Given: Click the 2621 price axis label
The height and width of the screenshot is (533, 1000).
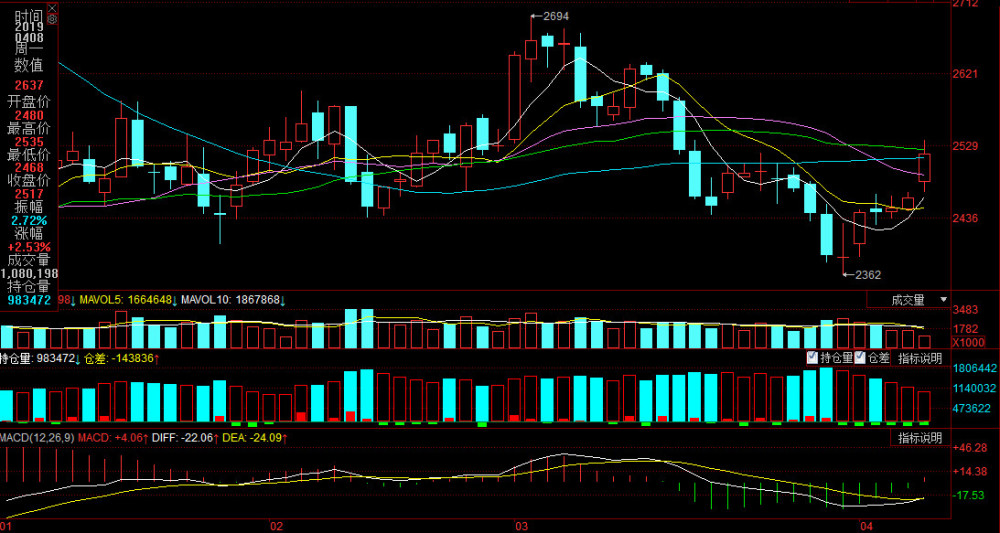Looking at the screenshot, I should (965, 74).
